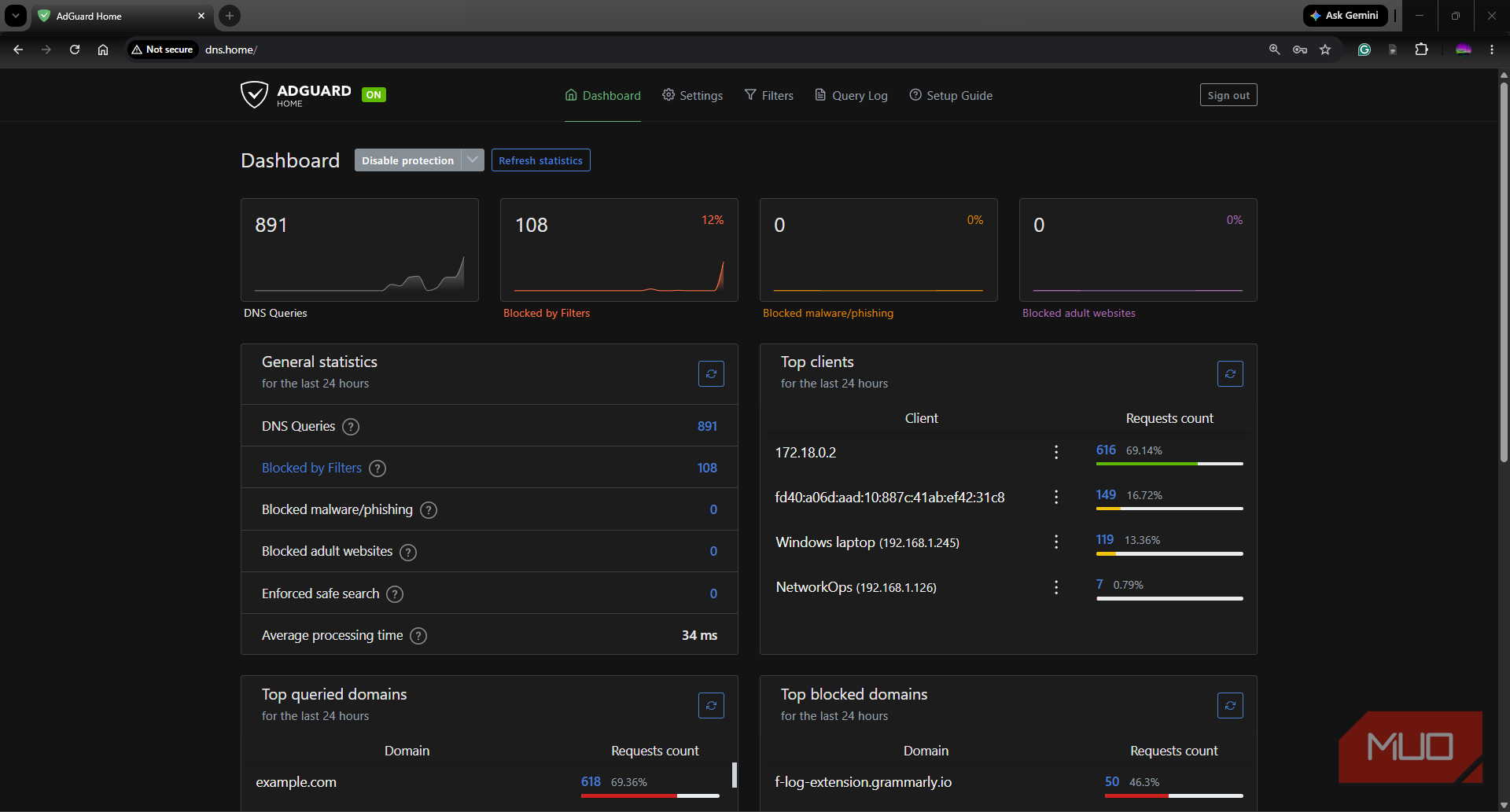
Task: Expand the Disable protection dropdown arrow
Action: click(473, 160)
